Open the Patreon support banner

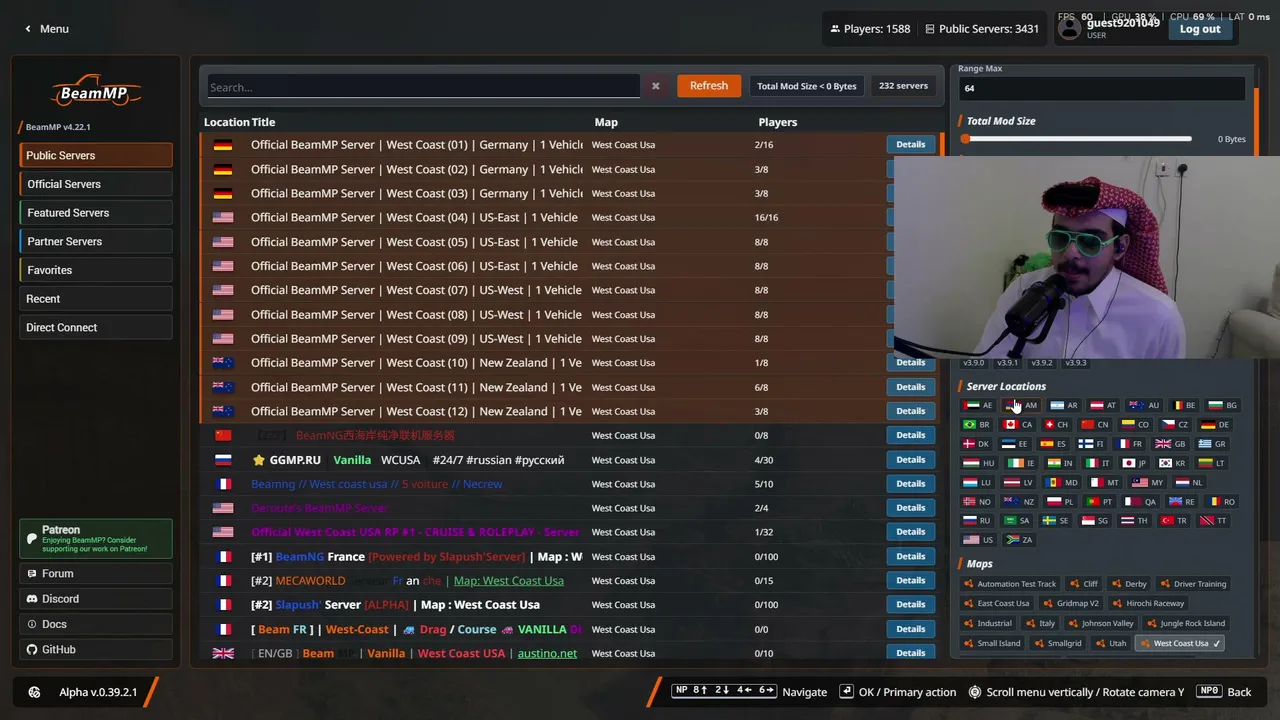coord(96,539)
